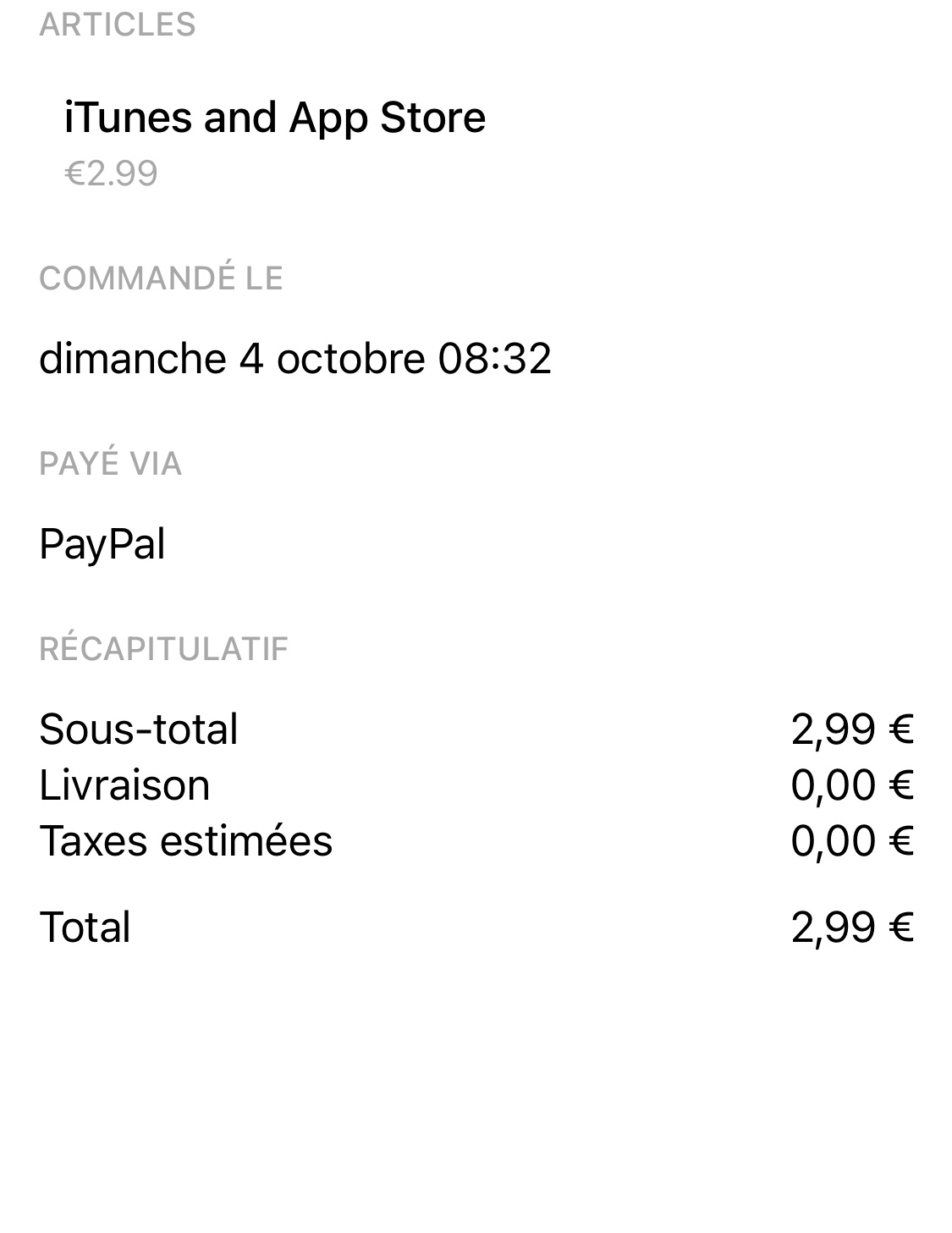Tap the Livraison amount 0,00 €
The width and height of the screenshot is (952, 1233).
(x=852, y=784)
